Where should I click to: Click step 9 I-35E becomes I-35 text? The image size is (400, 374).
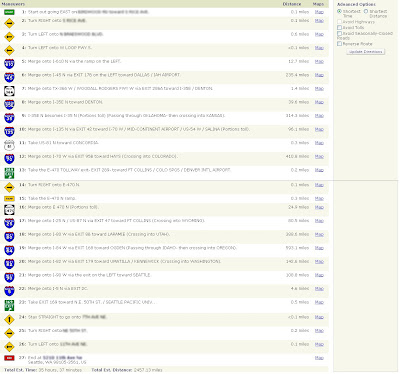pyautogui.click(x=126, y=116)
